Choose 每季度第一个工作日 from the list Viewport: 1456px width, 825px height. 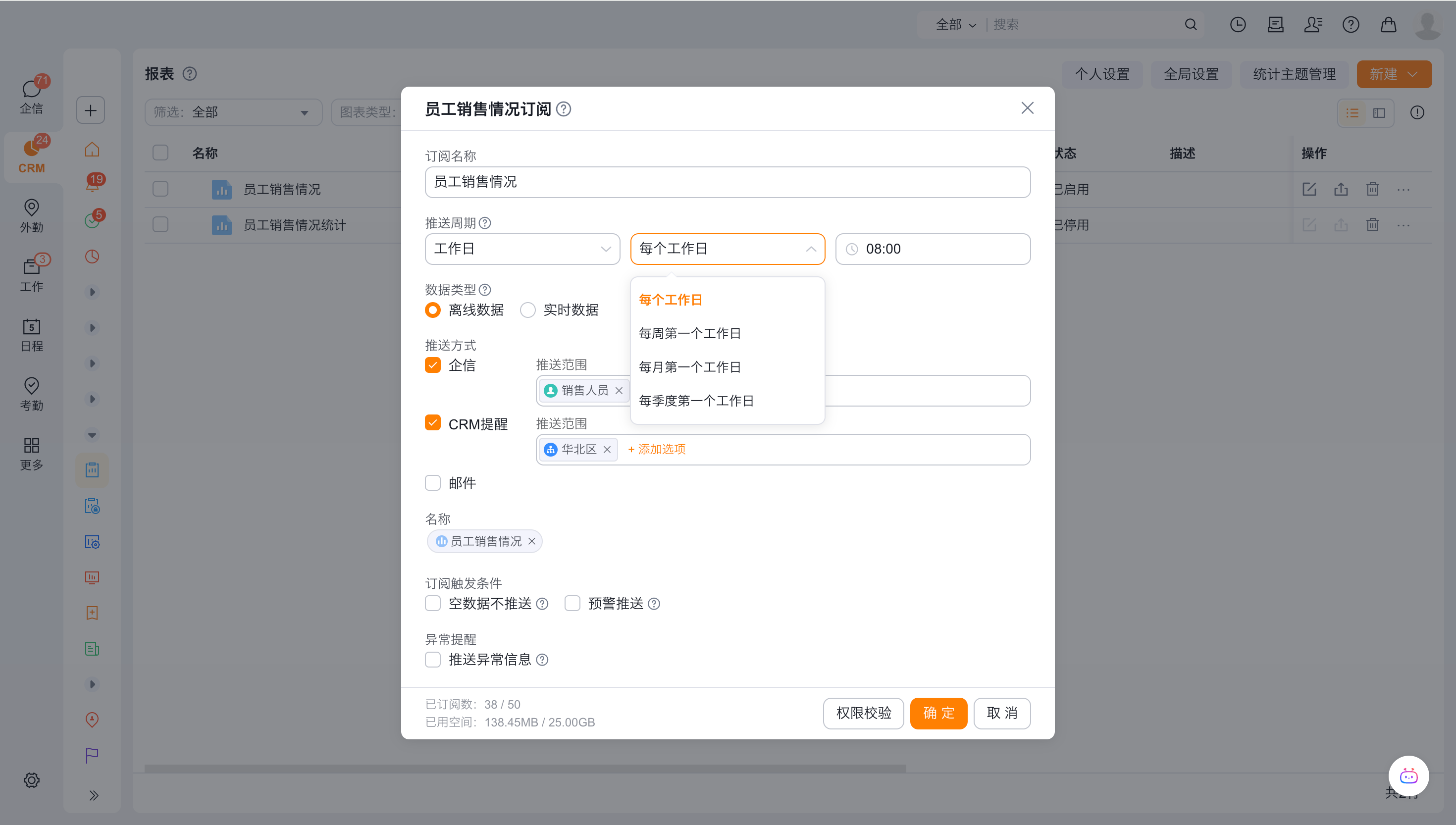[696, 401]
